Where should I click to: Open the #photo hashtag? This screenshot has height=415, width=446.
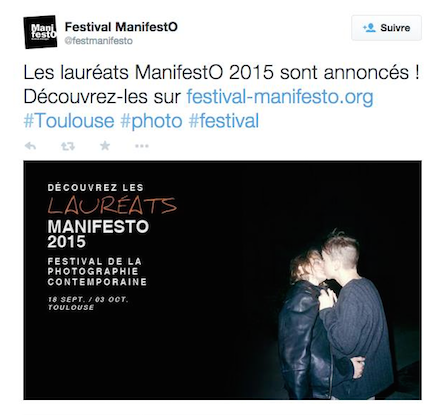151,121
